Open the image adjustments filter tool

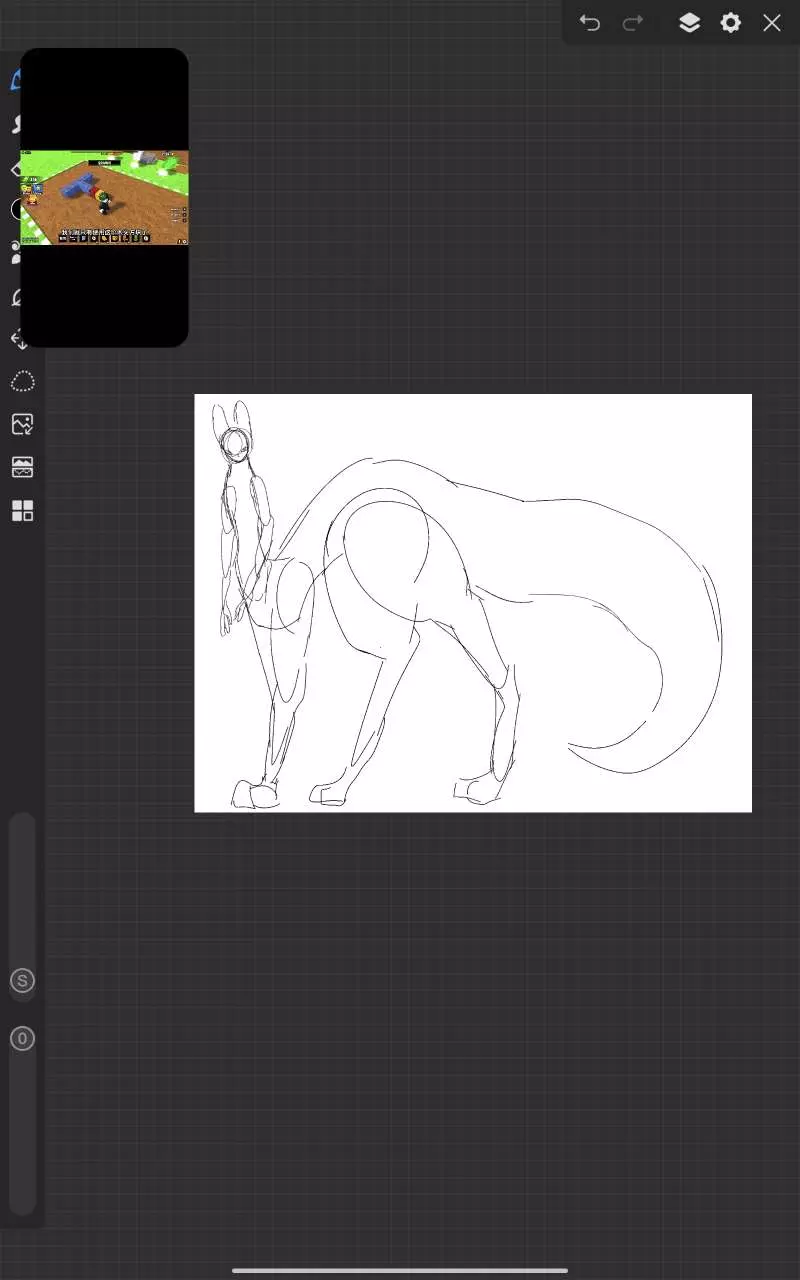click(22, 467)
